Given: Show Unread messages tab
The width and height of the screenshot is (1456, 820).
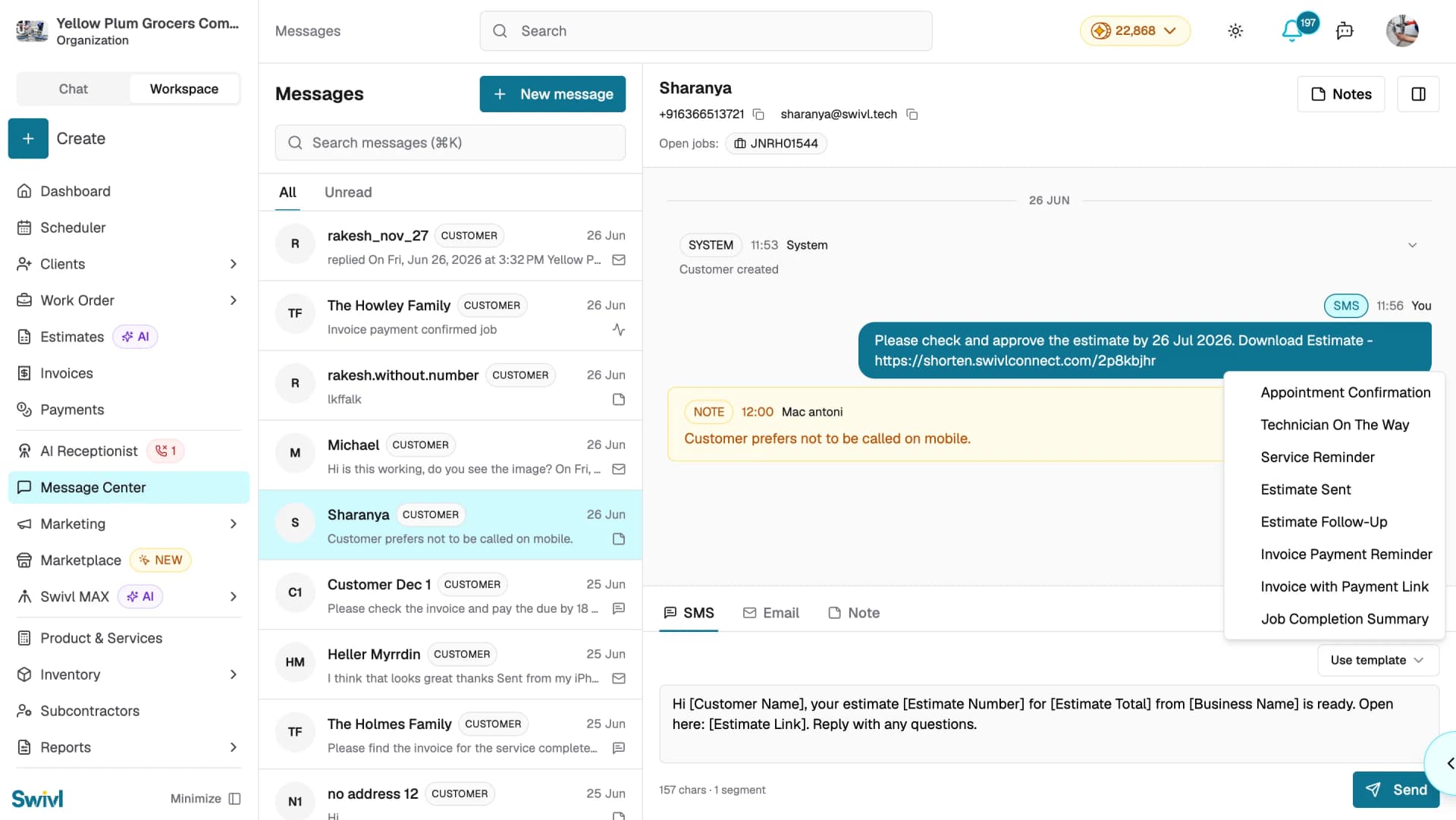Looking at the screenshot, I should [348, 193].
